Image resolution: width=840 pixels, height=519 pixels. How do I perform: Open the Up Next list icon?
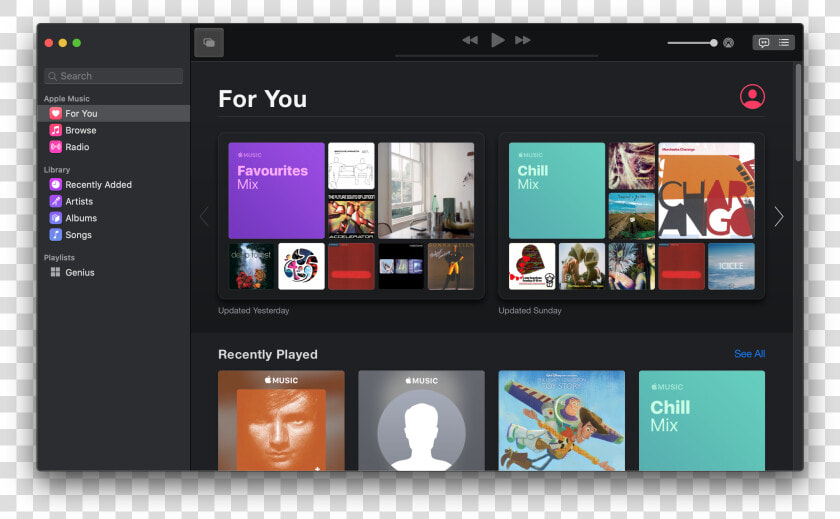784,42
